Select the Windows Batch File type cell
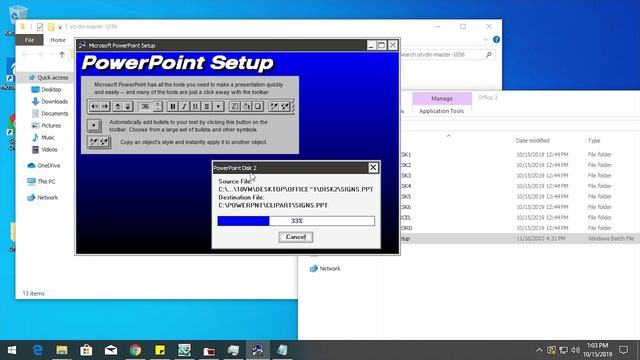This screenshot has height=360, width=640. point(611,238)
